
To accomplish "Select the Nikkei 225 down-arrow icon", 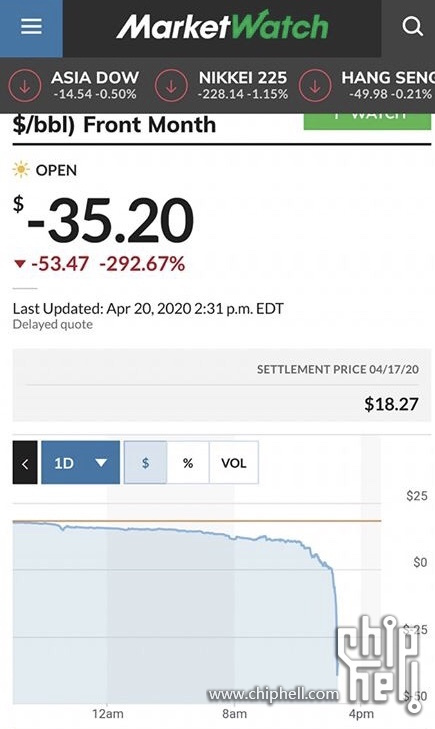I will click(x=171, y=86).
